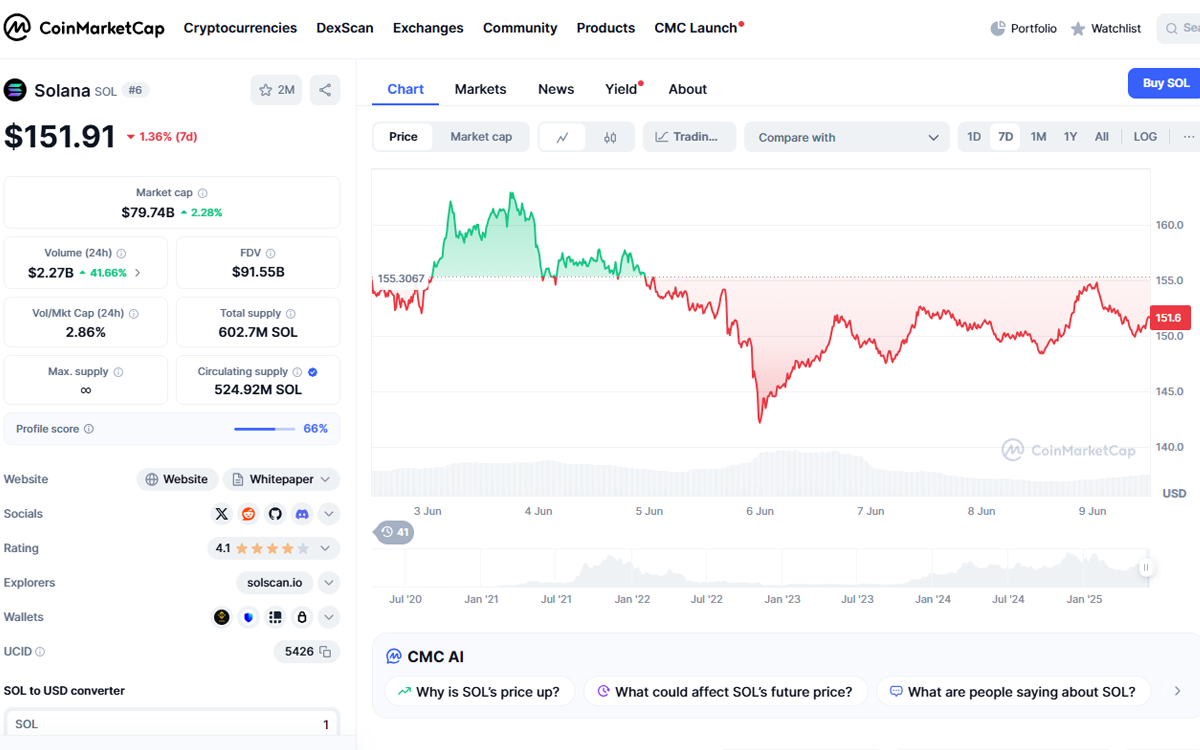Expand the Wallets list chevron

click(x=329, y=617)
